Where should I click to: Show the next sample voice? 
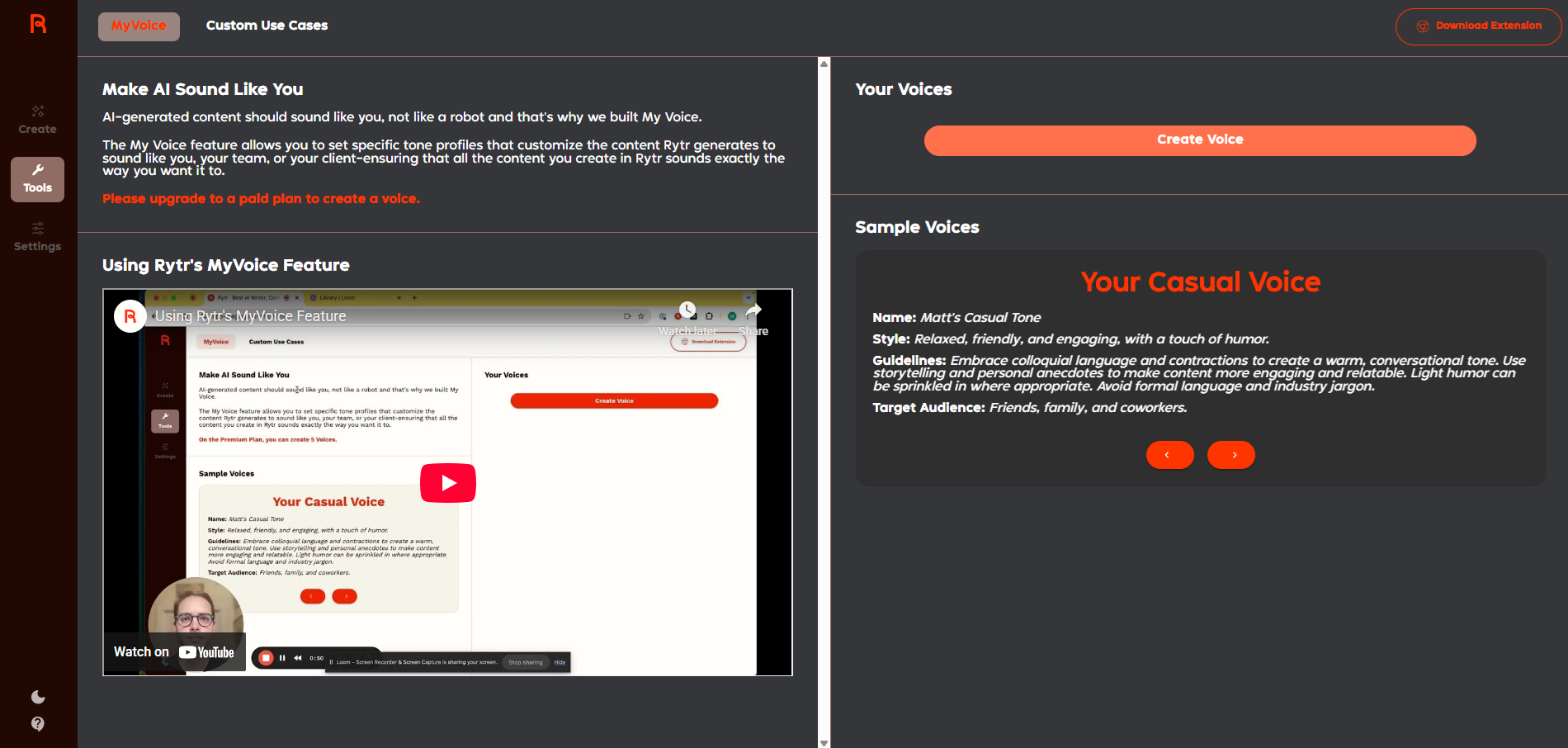(x=1230, y=454)
